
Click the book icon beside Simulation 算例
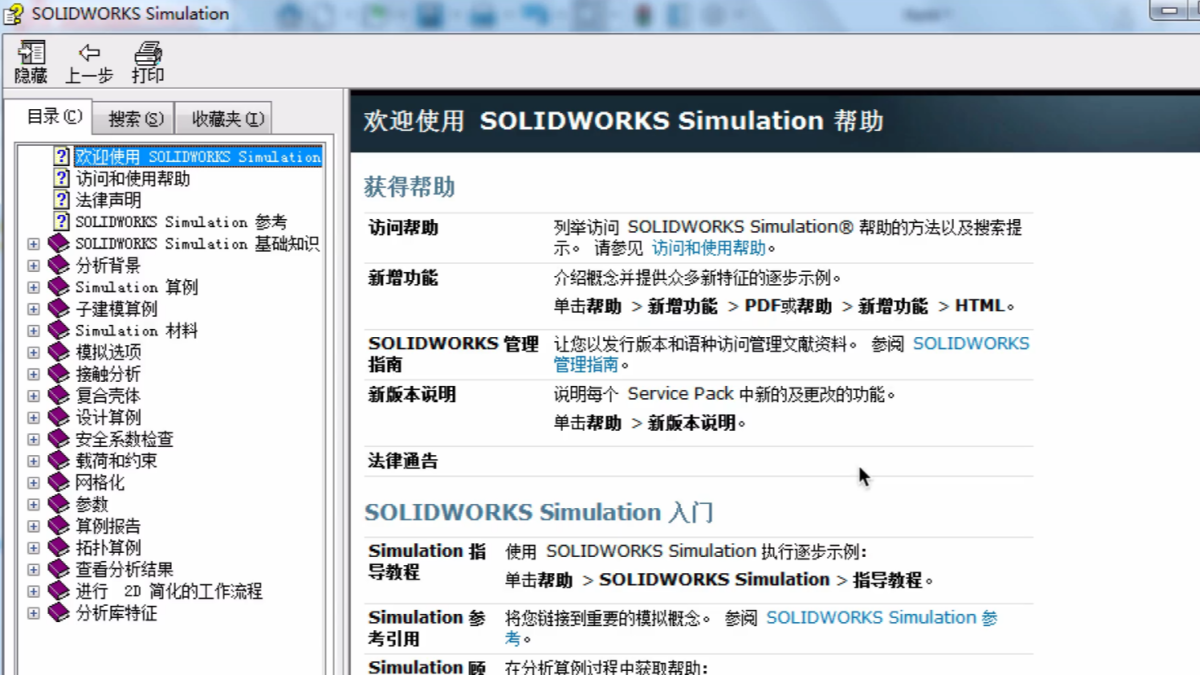59,287
